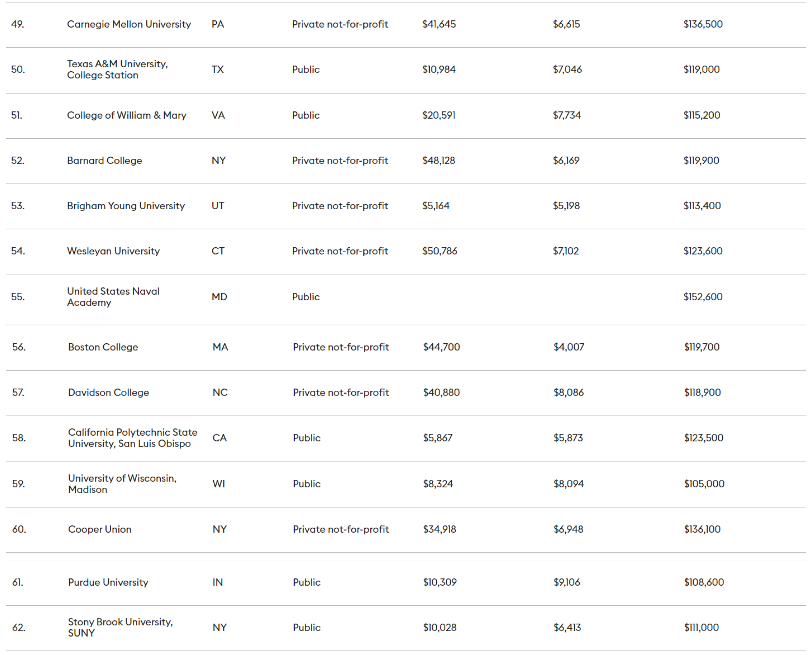Open University of Wisconsin, Madison
The height and width of the screenshot is (655, 809).
tap(122, 484)
